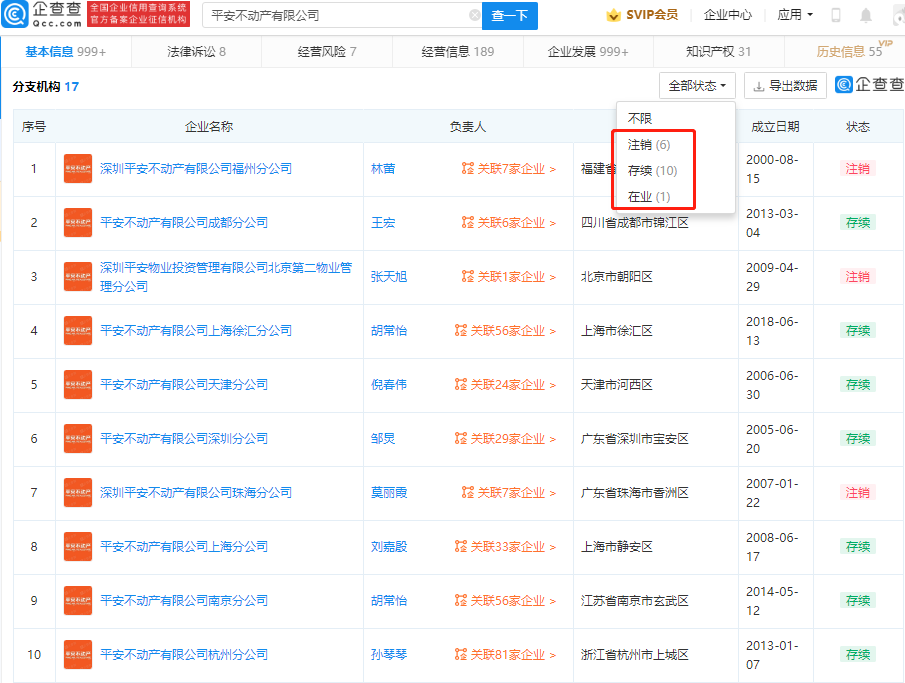Viewport: 905px width, 683px height.
Task: Click company logo for 福州分公司 row
Action: (78, 169)
